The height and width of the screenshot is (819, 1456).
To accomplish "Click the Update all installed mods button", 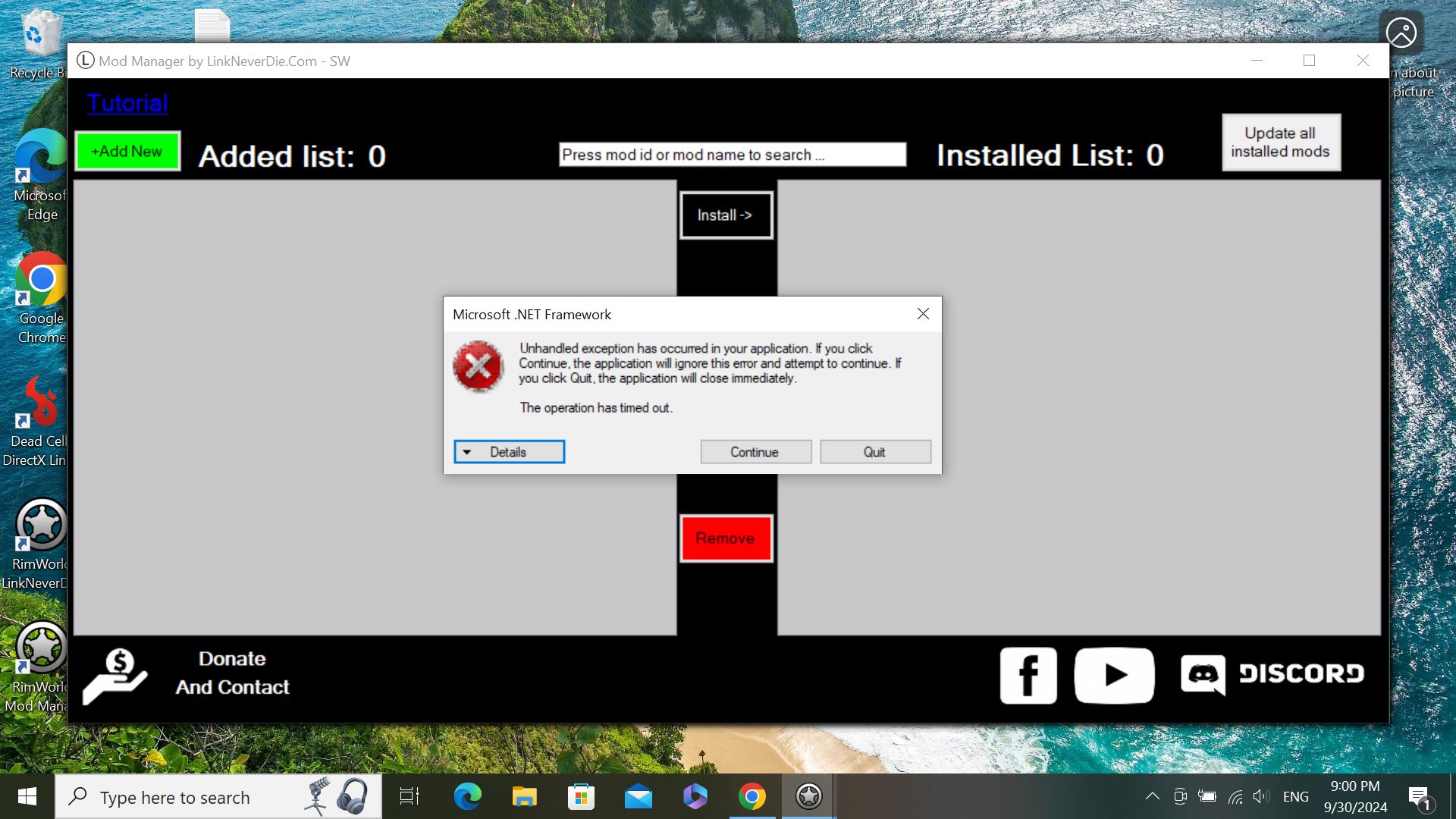I will coord(1281,142).
